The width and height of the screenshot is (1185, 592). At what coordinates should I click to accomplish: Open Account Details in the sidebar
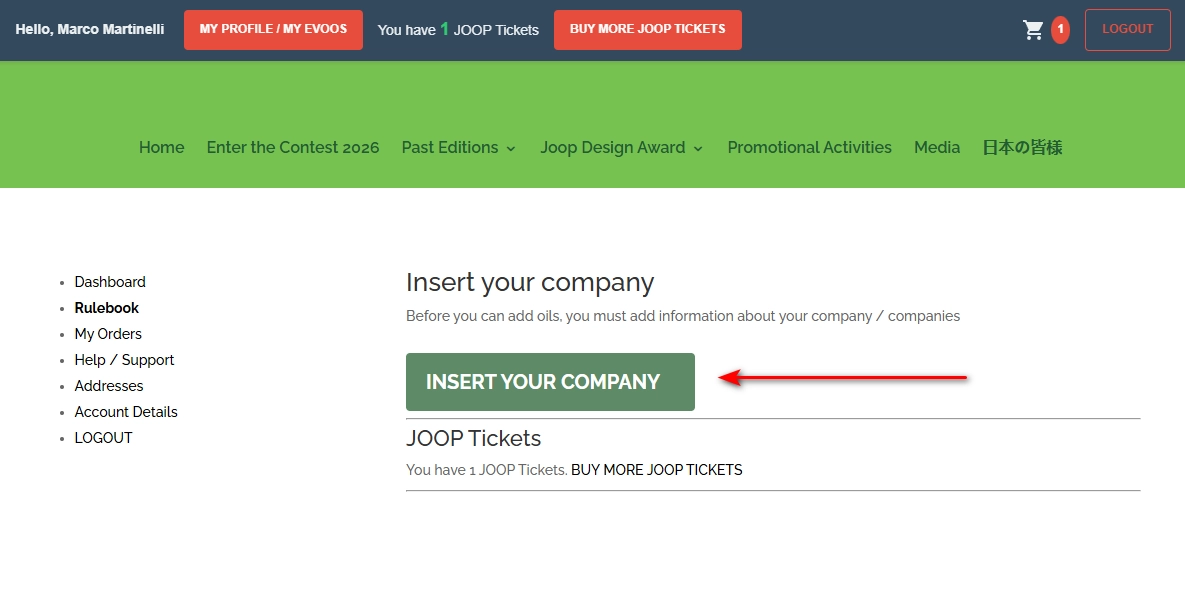(126, 412)
